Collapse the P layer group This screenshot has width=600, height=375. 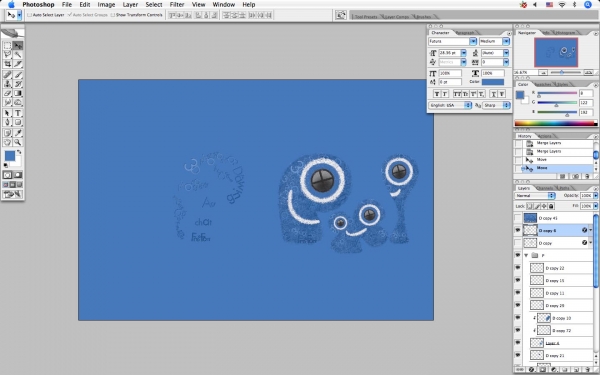coord(526,255)
